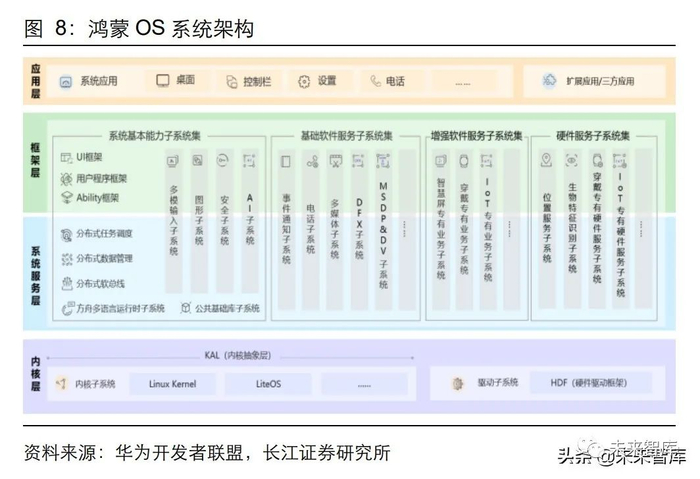Click the 硬件服务子系统集 heading
Image resolution: width=700 pixels, height=479 pixels.
[593, 136]
